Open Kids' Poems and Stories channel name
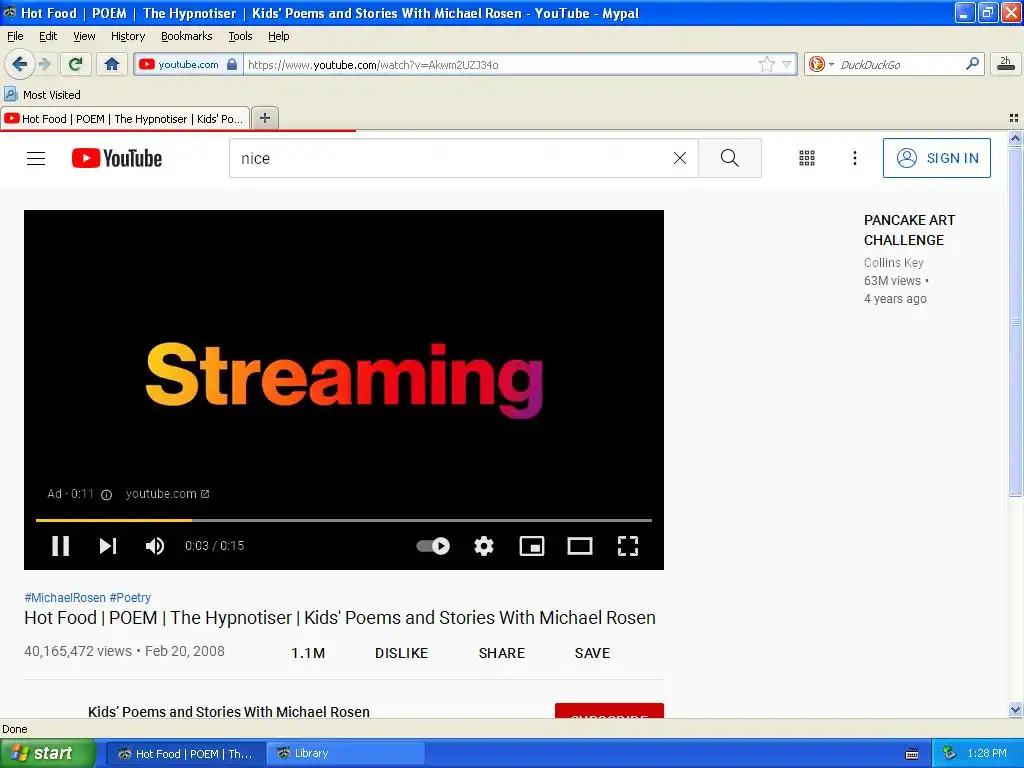This screenshot has height=768, width=1024. point(229,712)
